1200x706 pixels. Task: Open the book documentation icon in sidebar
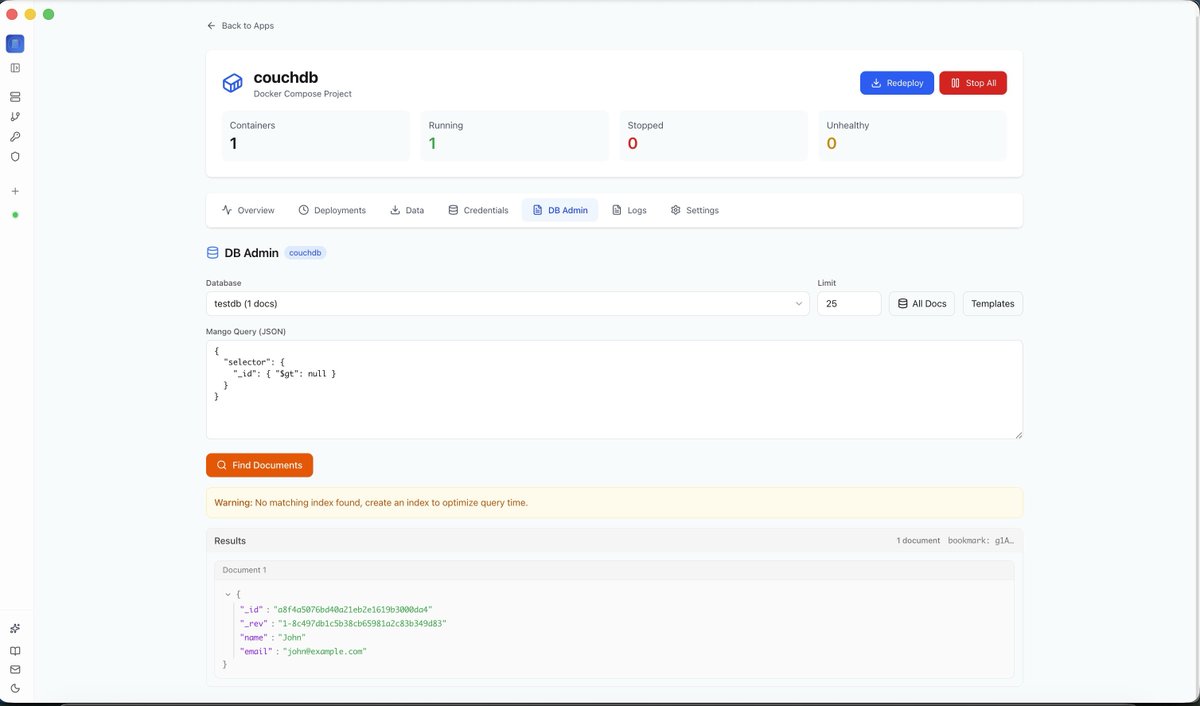15,650
